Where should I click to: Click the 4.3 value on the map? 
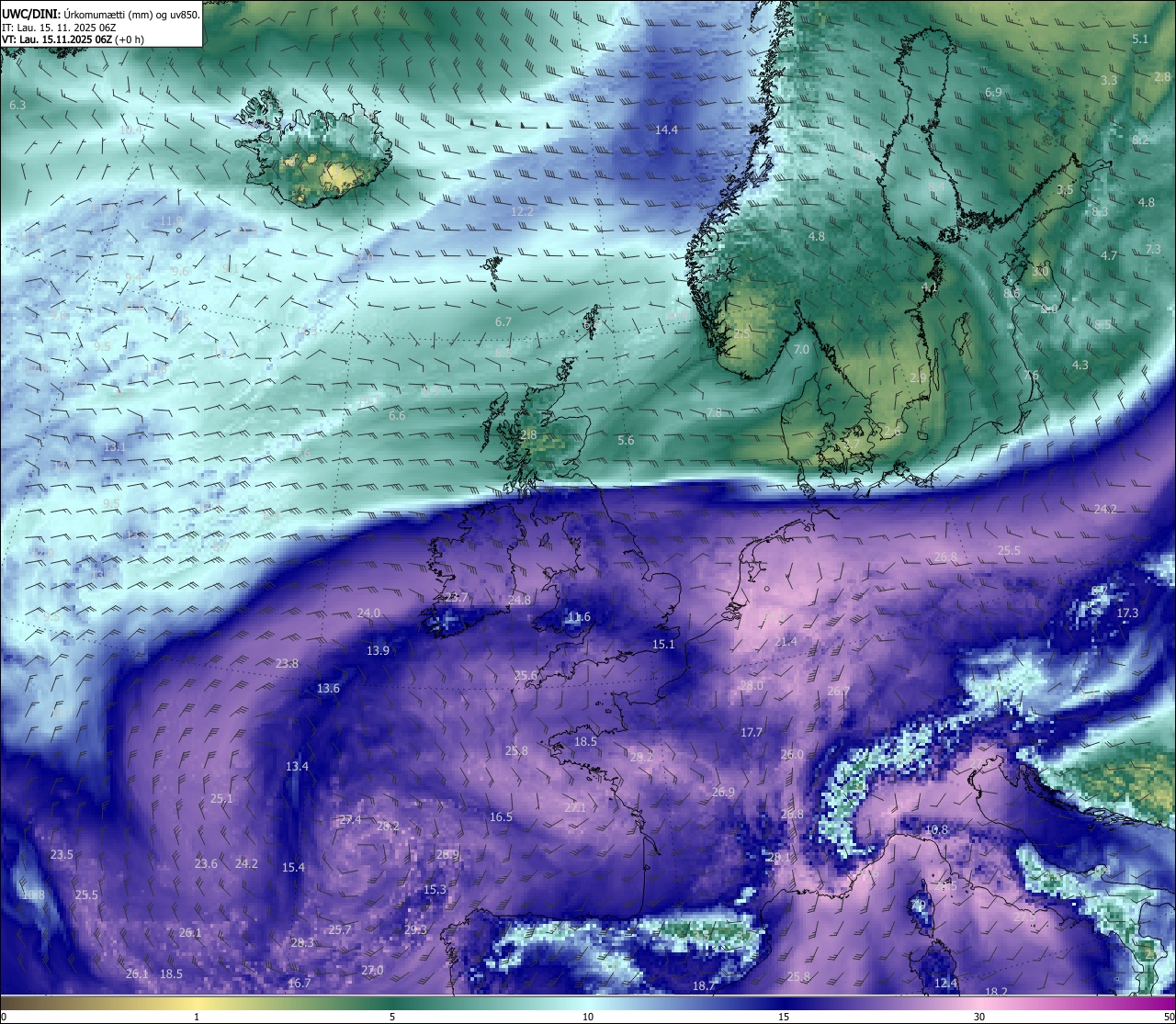point(1080,365)
